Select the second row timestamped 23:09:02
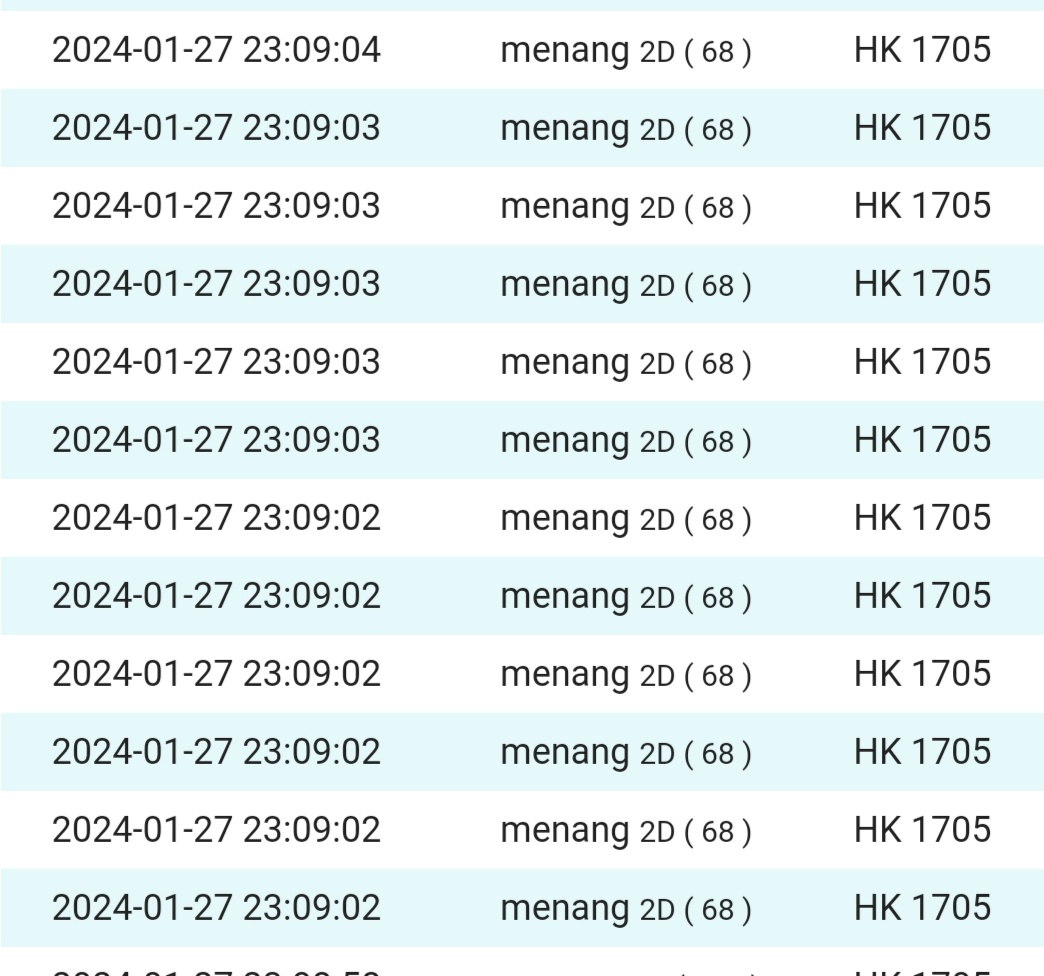The width and height of the screenshot is (1044, 976). point(216,596)
